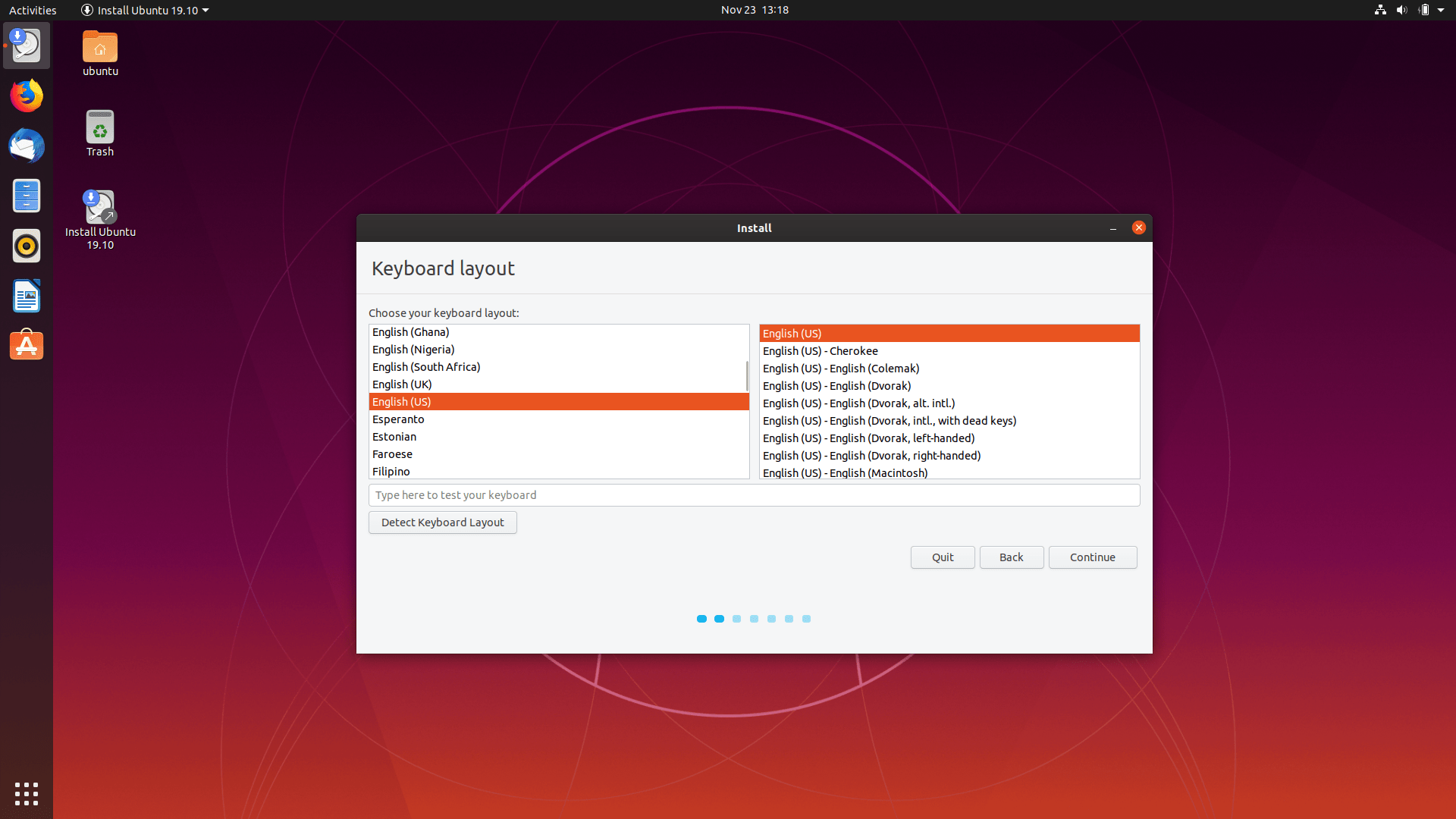Open the Files manager dock icon

click(27, 196)
